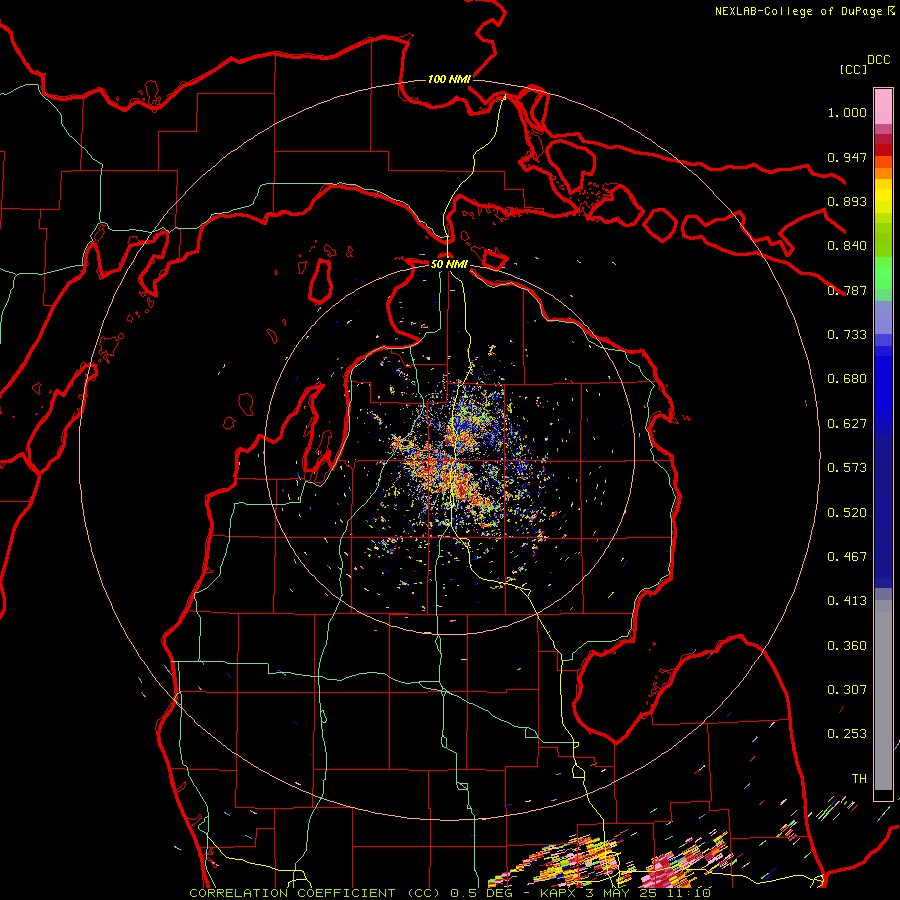Pick the large gray color bar segment
The image size is (900, 900).
(x=883, y=695)
